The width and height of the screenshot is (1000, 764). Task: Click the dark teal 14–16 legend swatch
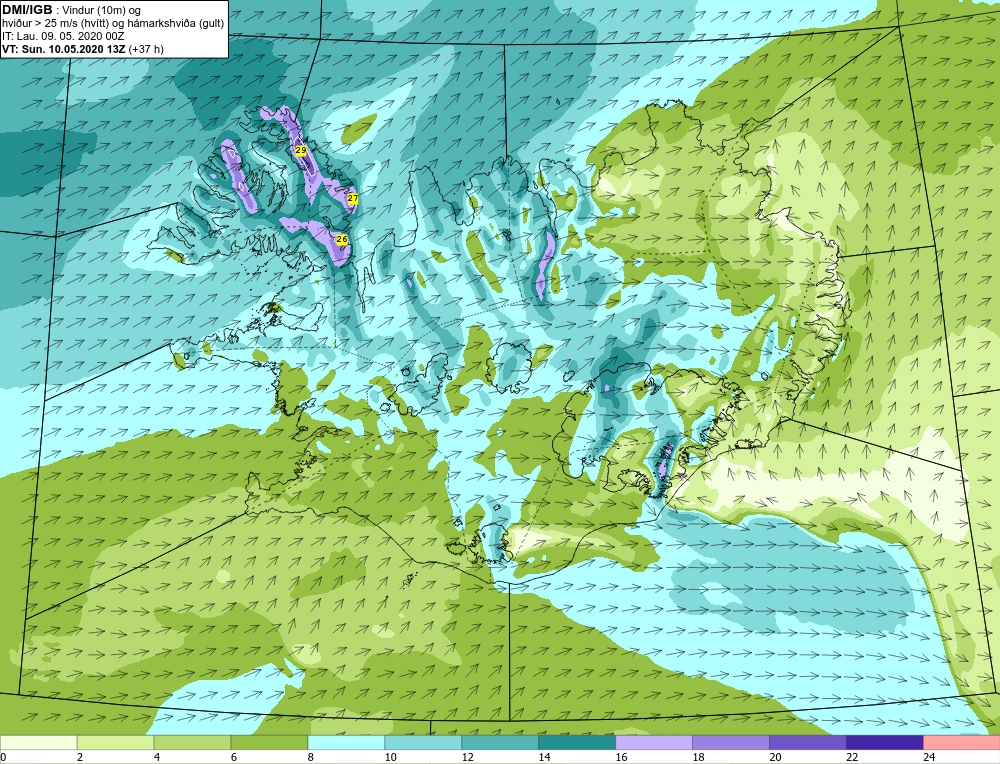[577, 742]
